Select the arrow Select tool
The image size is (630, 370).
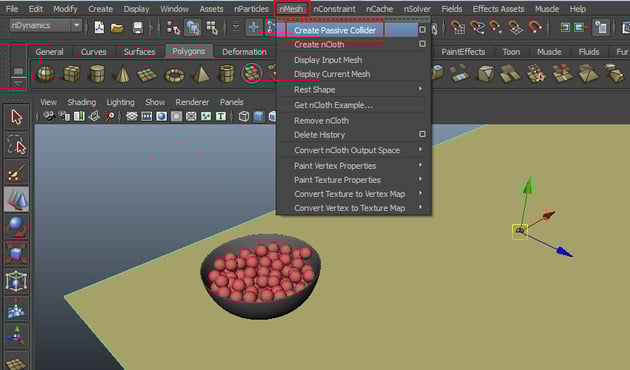coord(16,117)
